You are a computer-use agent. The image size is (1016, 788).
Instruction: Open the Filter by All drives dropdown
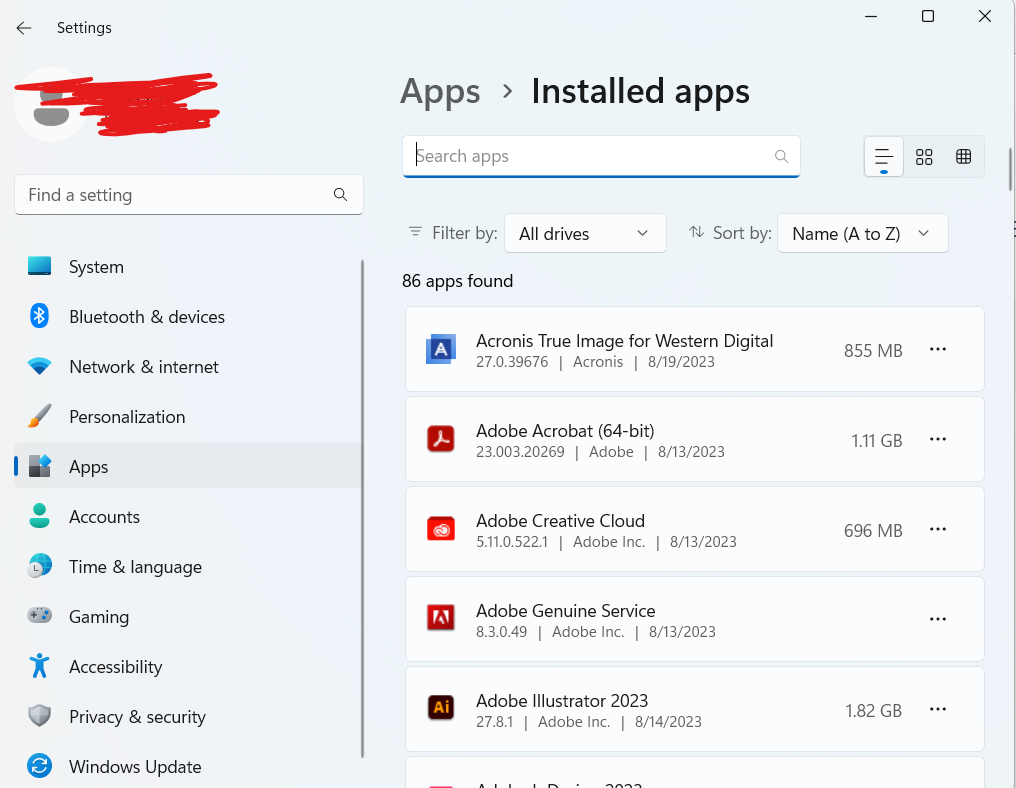coord(585,233)
